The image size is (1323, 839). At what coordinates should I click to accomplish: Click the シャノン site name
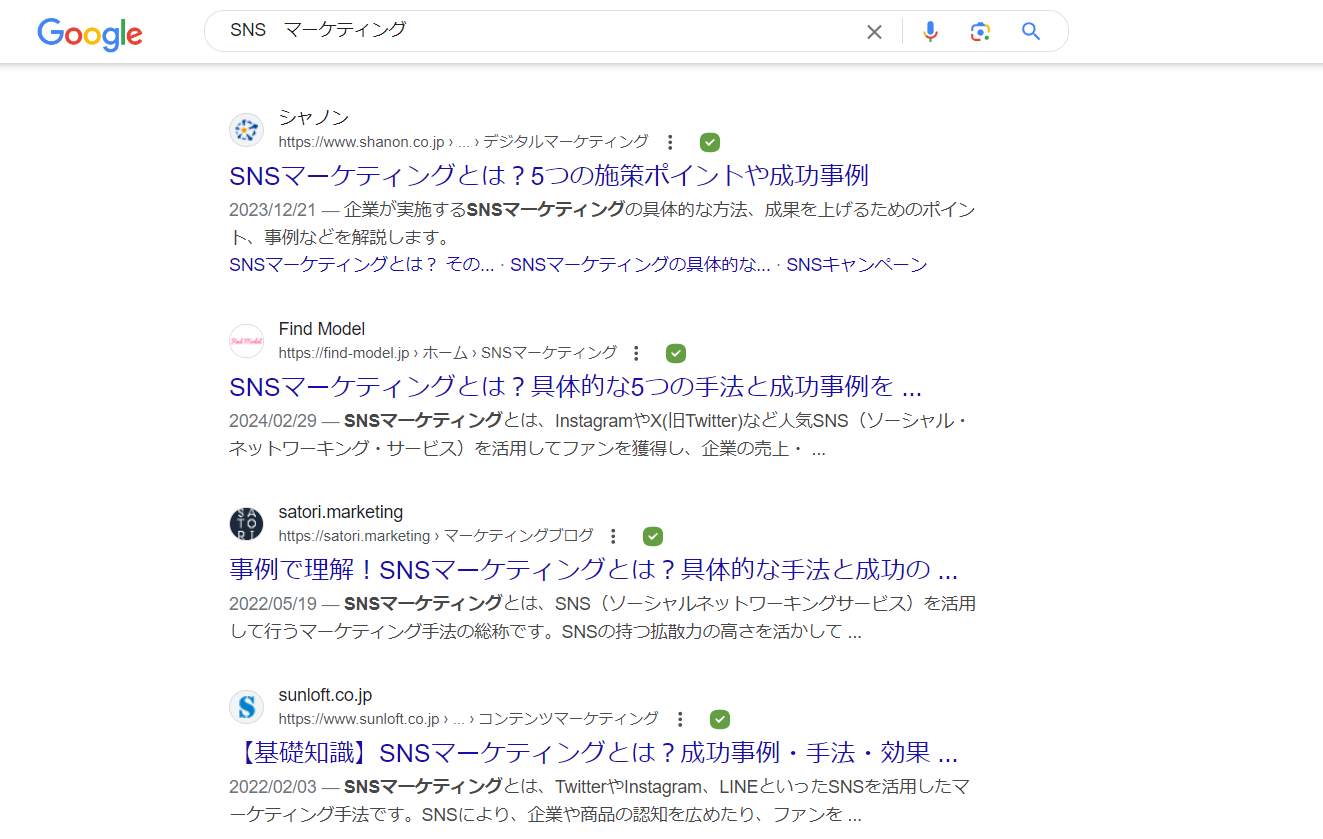click(x=314, y=117)
